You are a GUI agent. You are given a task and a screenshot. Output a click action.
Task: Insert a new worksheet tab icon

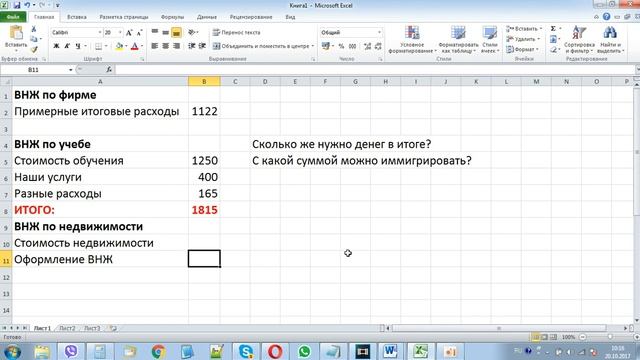(113, 328)
